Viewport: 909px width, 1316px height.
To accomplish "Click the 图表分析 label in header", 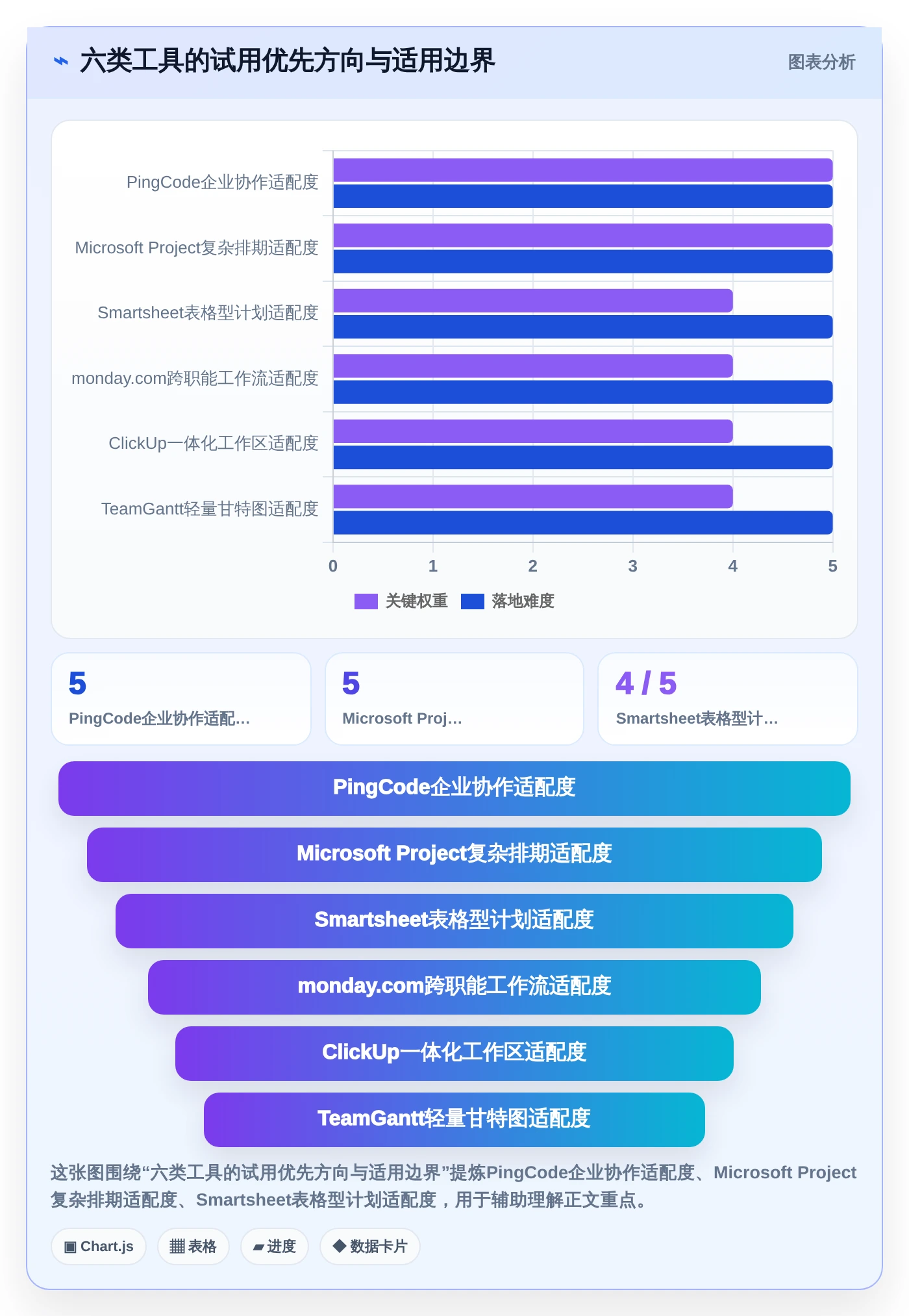I will point(821,62).
